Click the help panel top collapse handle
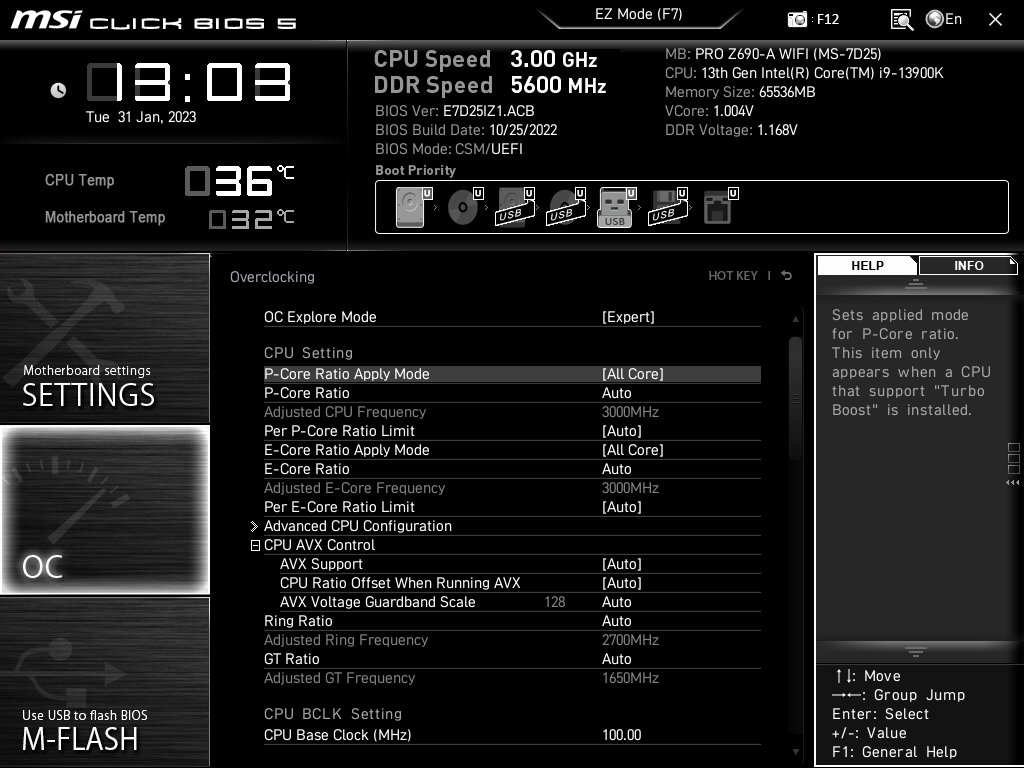The width and height of the screenshot is (1024, 768). (x=916, y=283)
